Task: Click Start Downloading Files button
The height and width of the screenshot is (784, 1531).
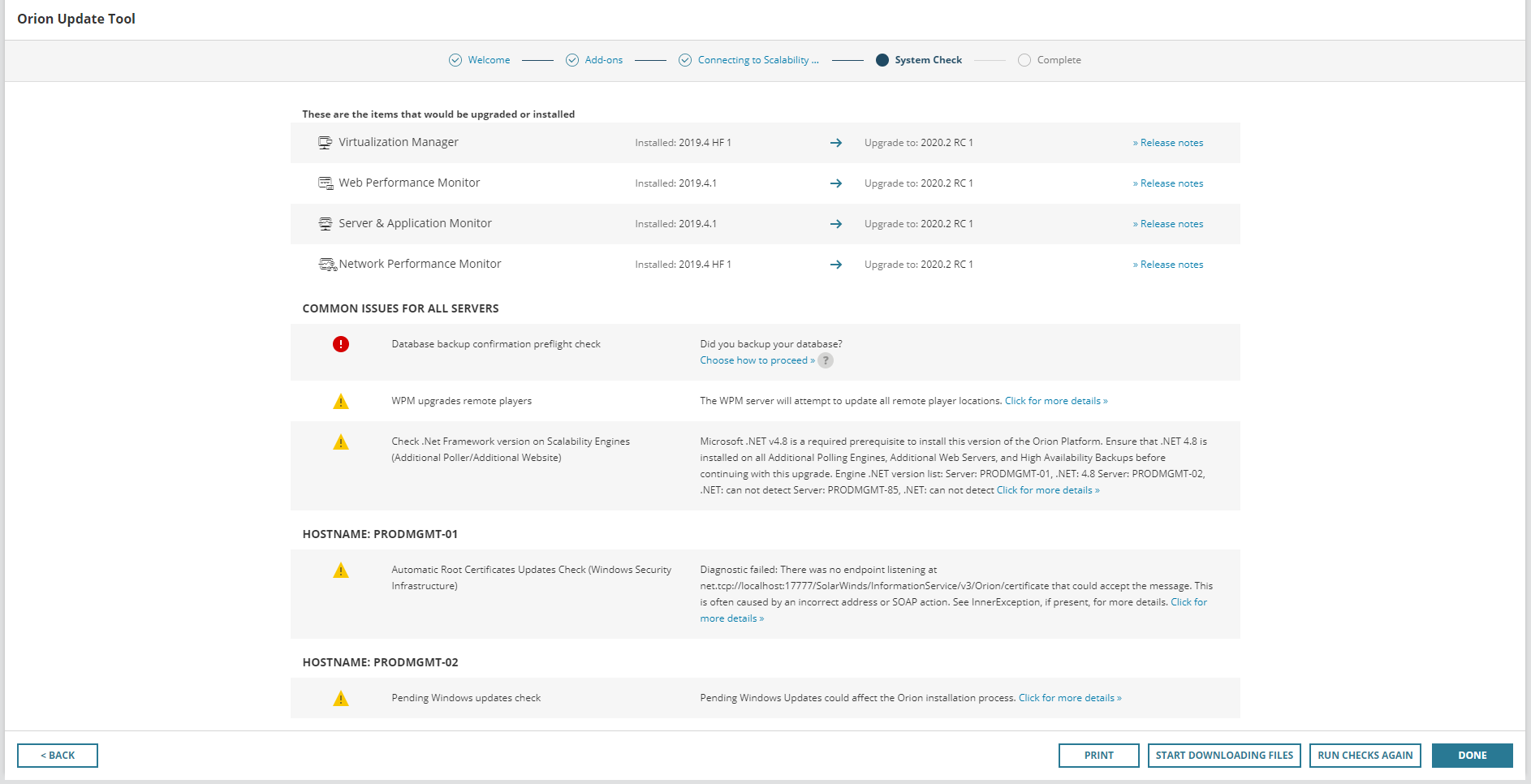Action: (1224, 756)
